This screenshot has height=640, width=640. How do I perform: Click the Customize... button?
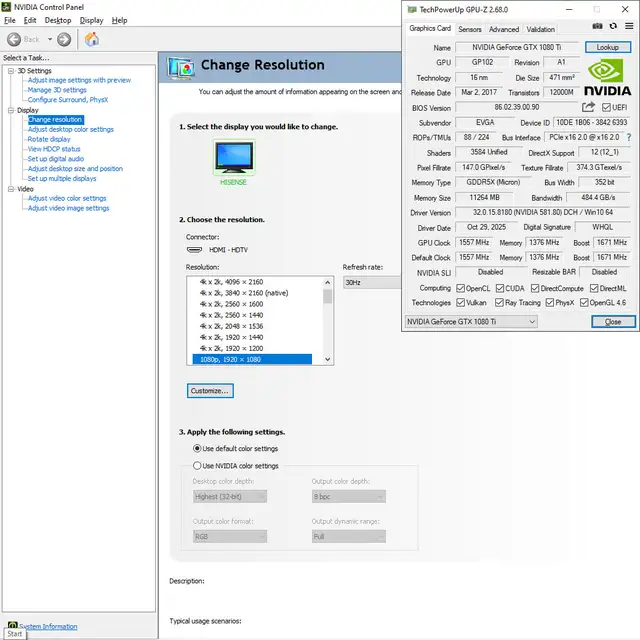210,391
